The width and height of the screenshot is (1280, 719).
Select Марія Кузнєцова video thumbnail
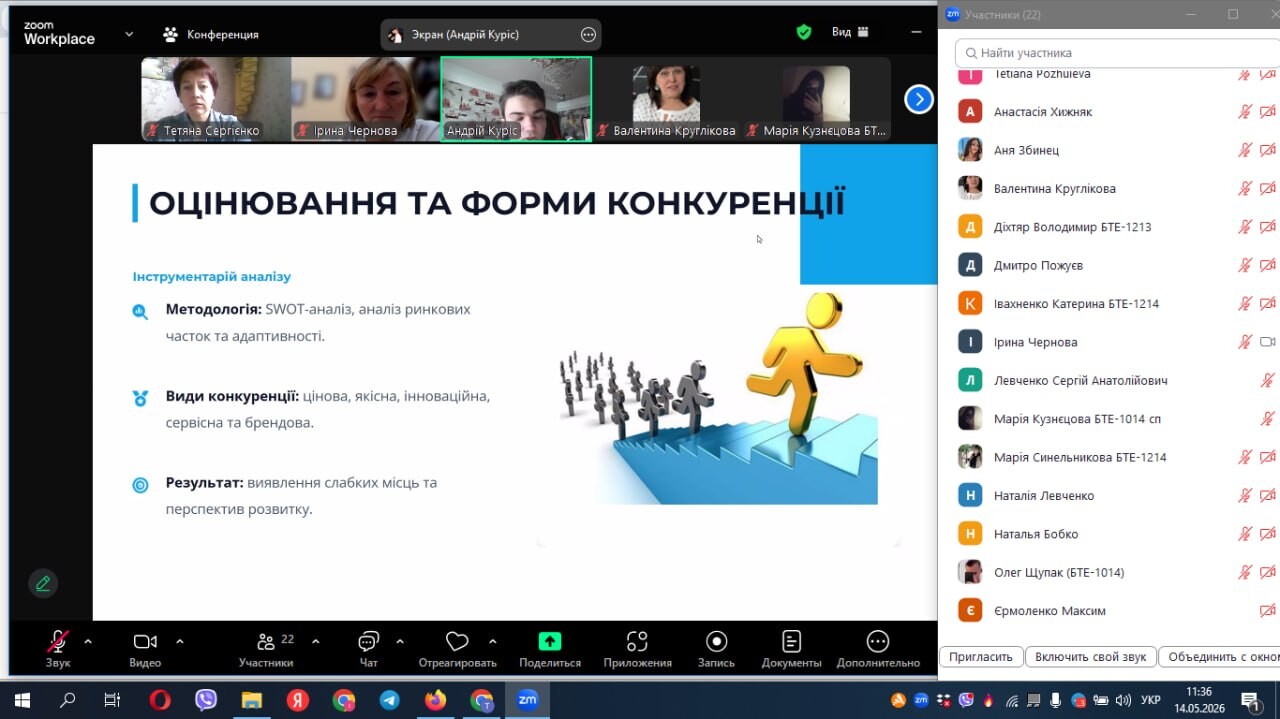coord(816,98)
